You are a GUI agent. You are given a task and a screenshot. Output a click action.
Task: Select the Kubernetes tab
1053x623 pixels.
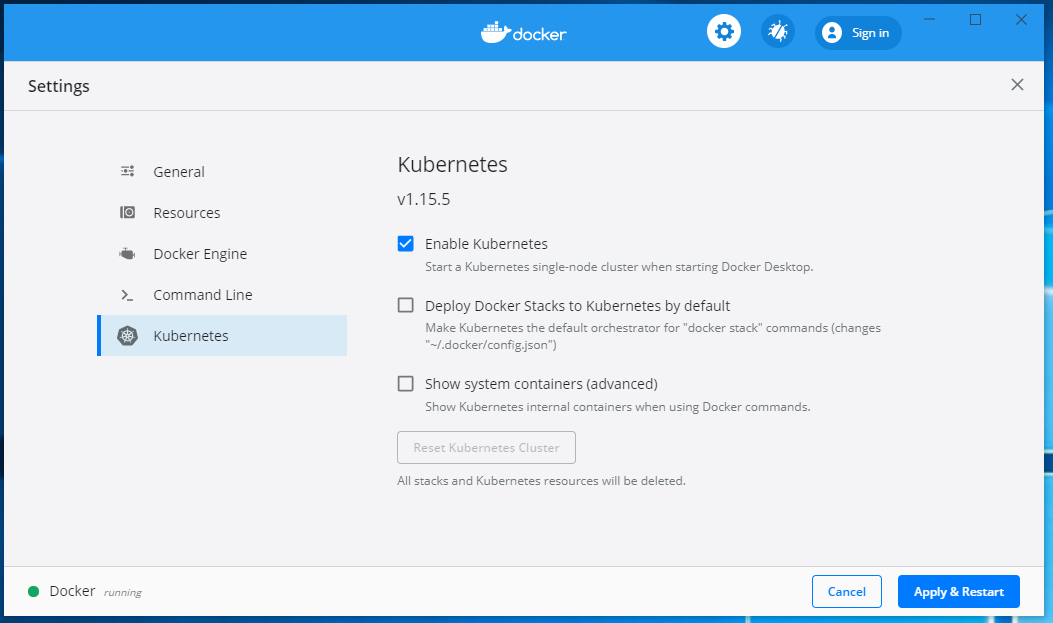(x=222, y=336)
